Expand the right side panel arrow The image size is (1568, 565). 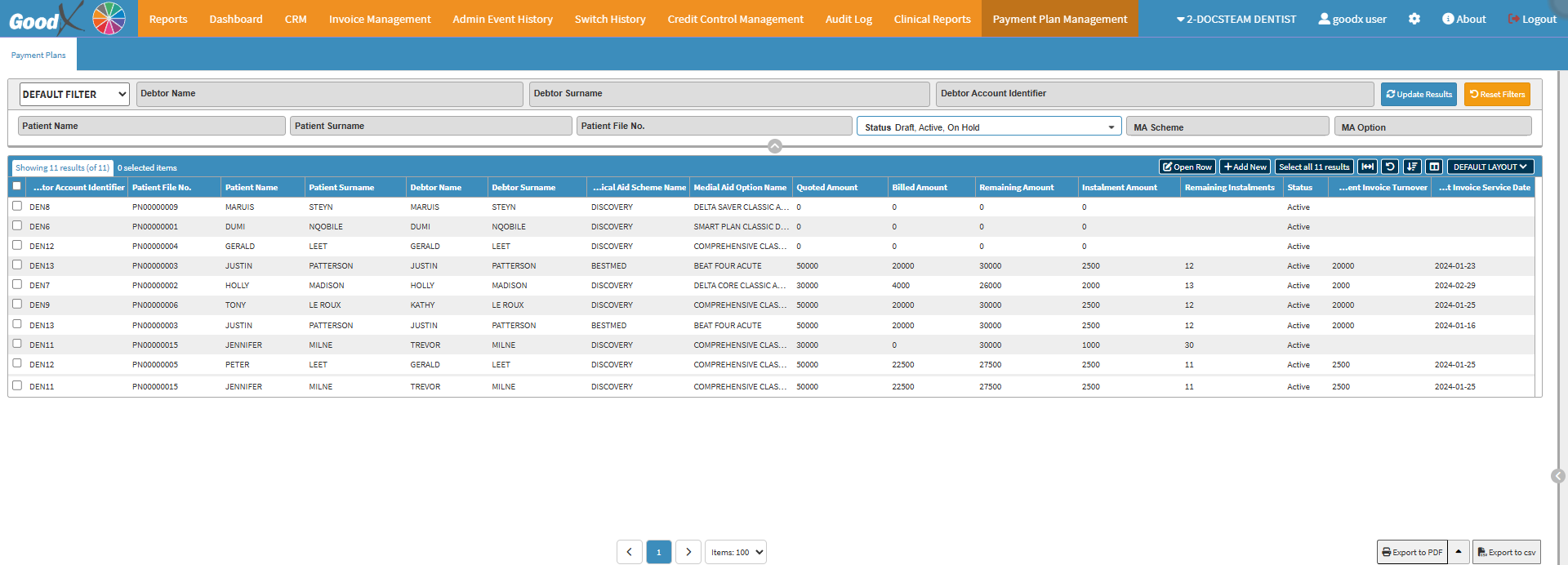pos(1557,476)
